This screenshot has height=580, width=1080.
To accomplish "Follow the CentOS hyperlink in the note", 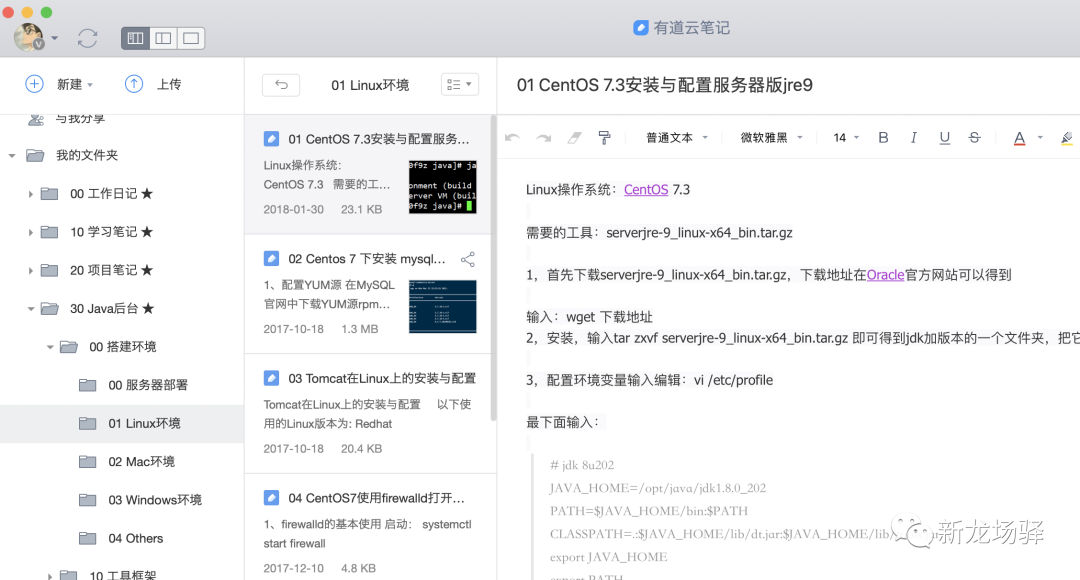I will point(646,189).
